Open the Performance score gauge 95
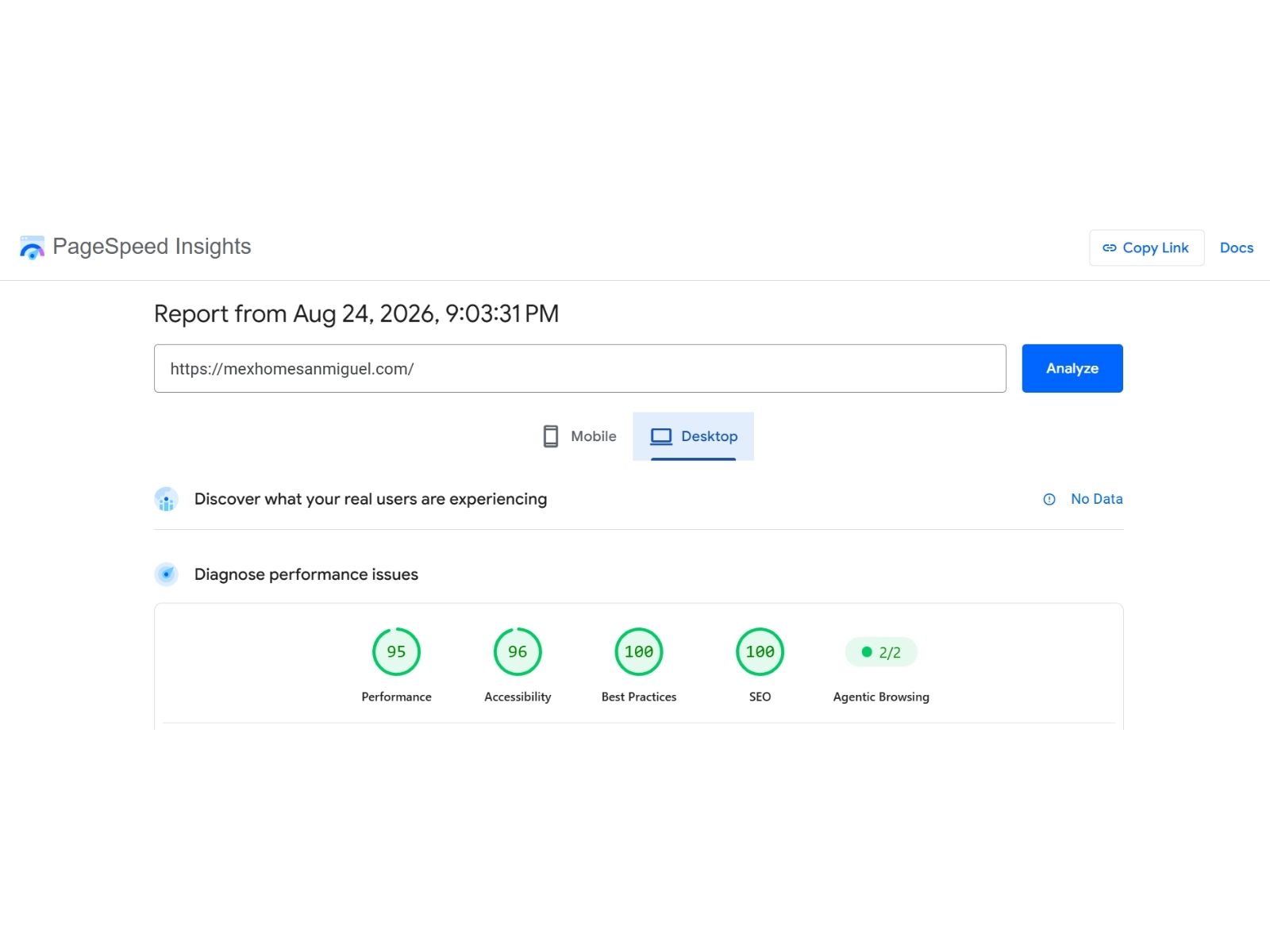Screen dimensions: 1270x952 [x=396, y=652]
